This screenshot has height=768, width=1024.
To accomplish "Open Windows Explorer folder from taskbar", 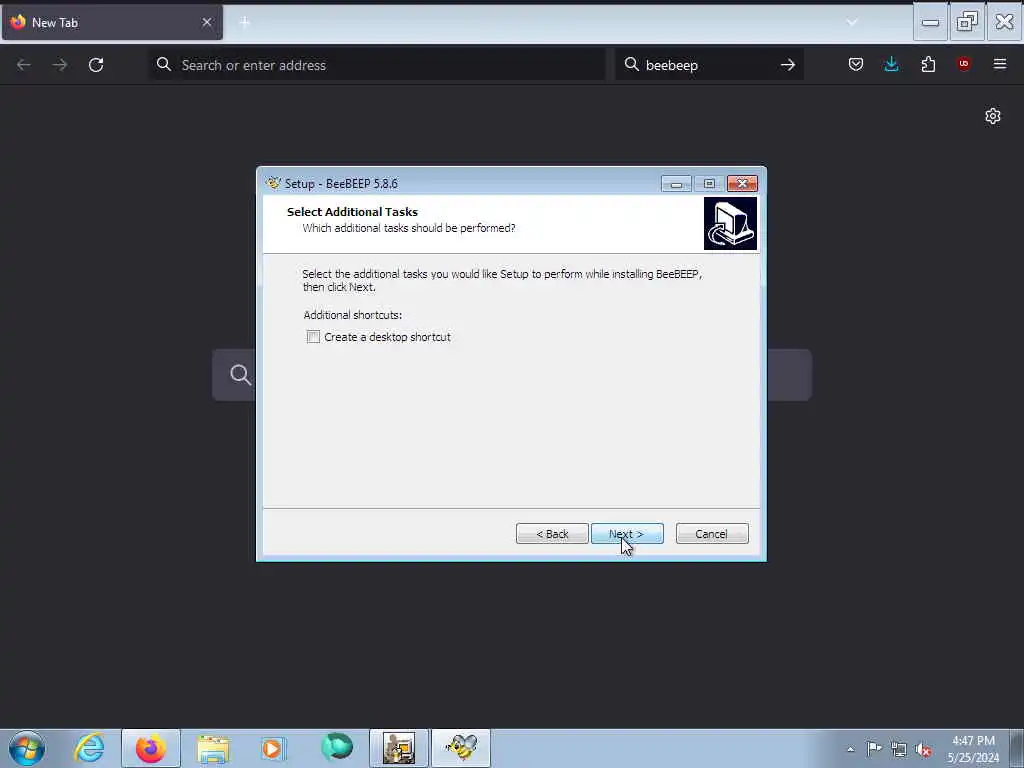I will (x=213, y=748).
